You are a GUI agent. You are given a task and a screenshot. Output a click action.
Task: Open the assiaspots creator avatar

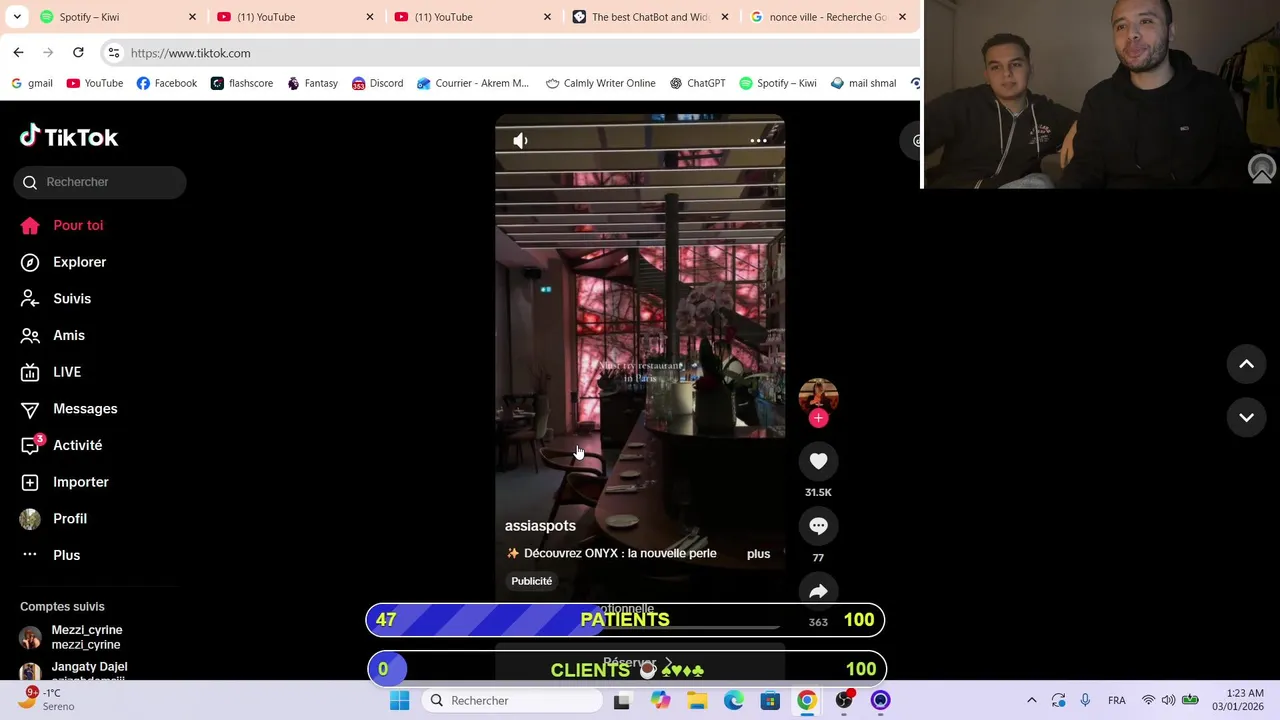[818, 395]
